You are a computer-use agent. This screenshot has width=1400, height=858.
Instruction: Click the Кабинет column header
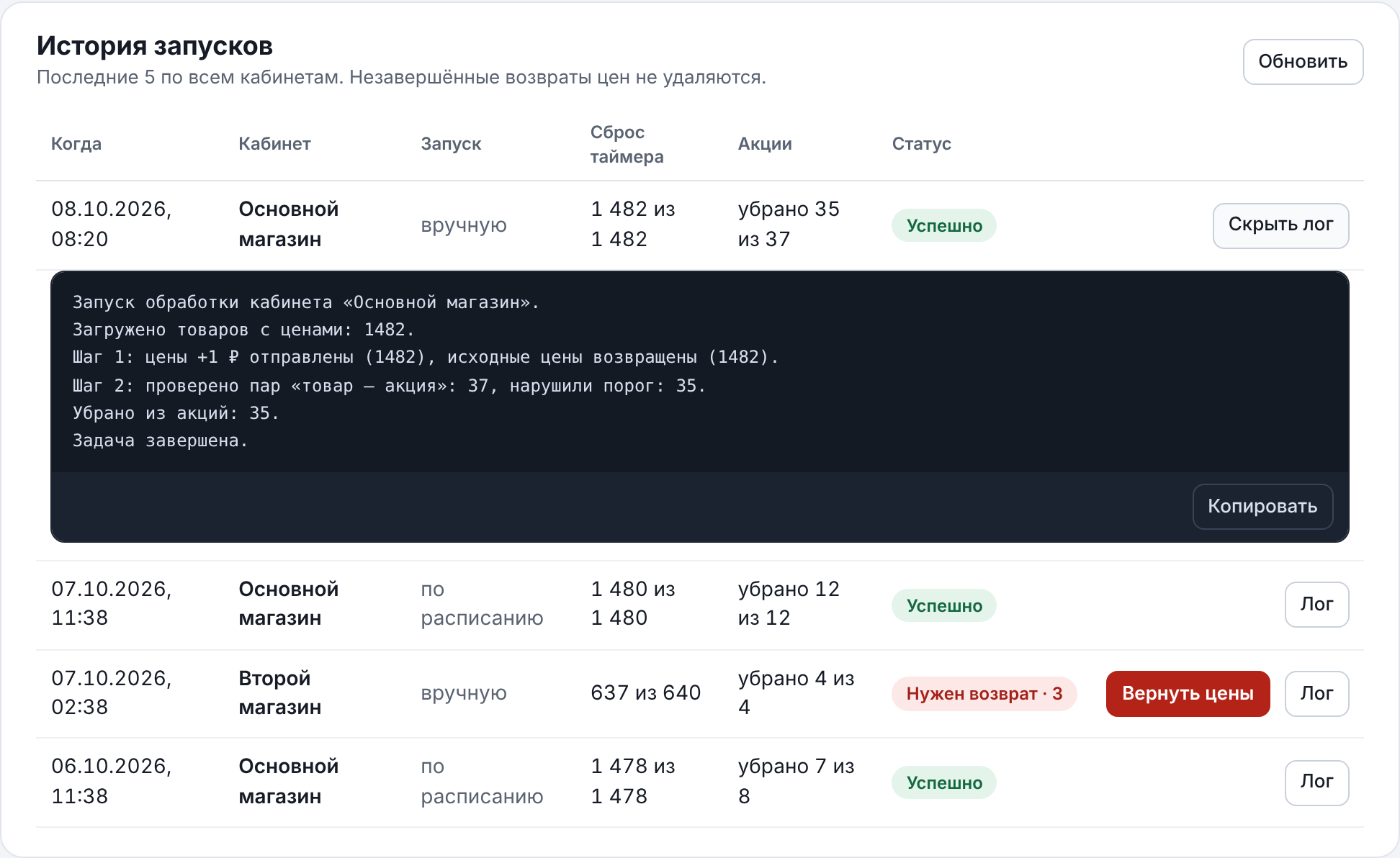[x=274, y=144]
